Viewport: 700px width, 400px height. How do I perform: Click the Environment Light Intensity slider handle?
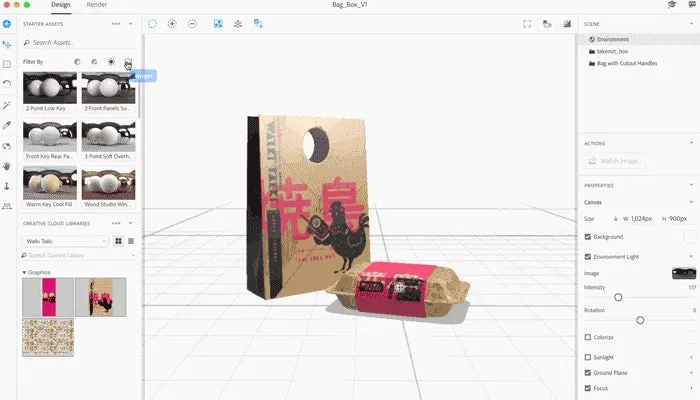[x=618, y=297]
